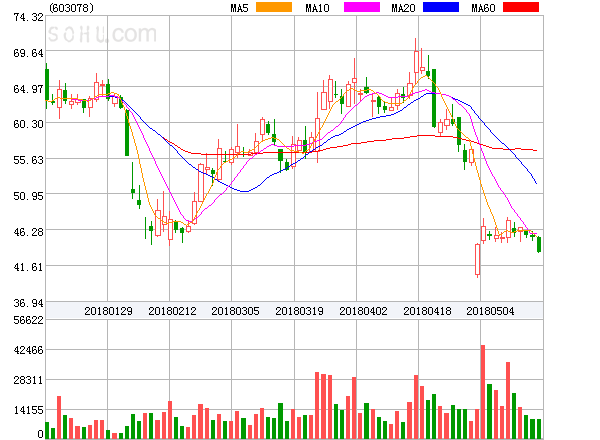Click the highest candlestick peak above 69.64
The width and height of the screenshot is (600, 440).
click(x=416, y=61)
